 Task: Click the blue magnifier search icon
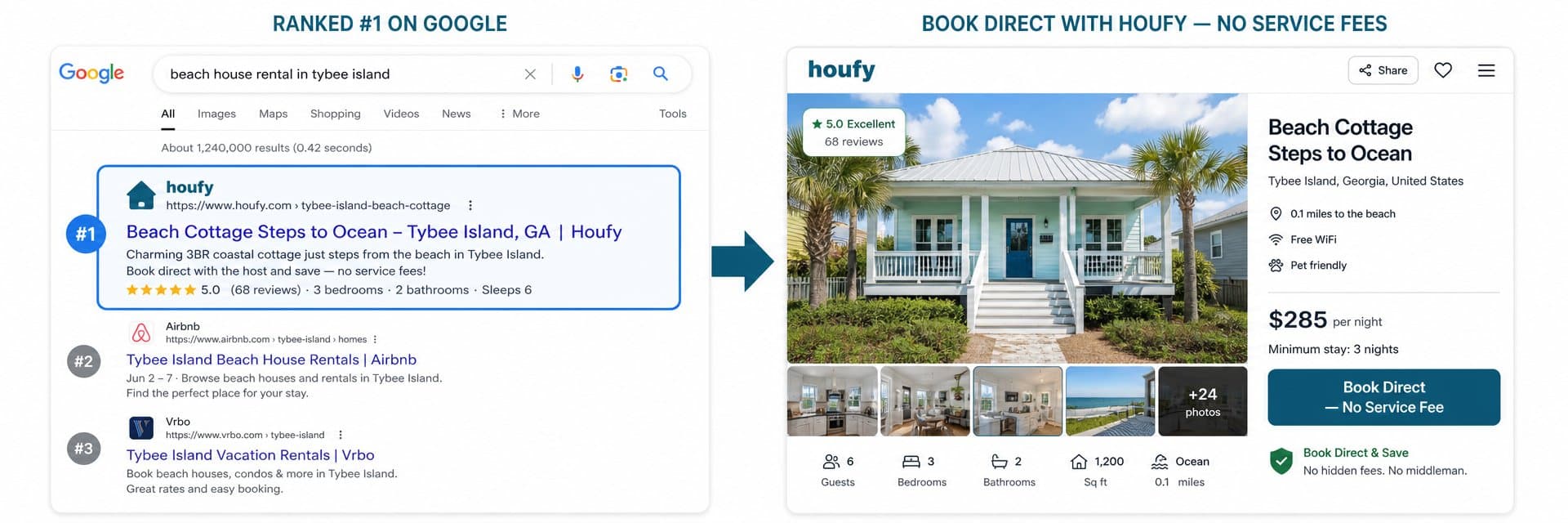coord(661,74)
